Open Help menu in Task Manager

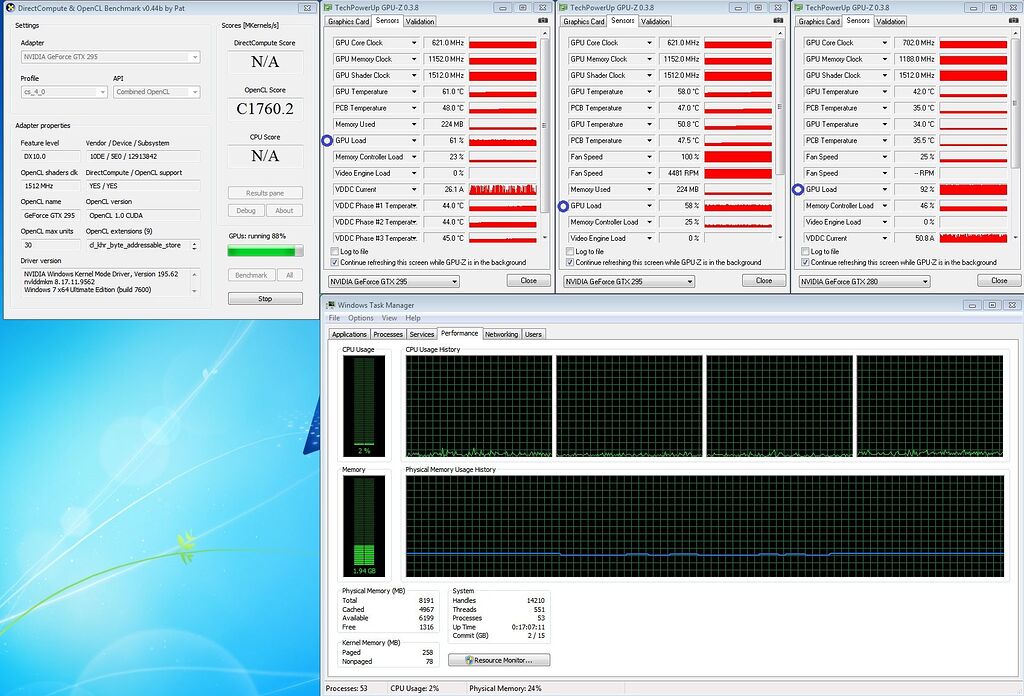point(413,318)
